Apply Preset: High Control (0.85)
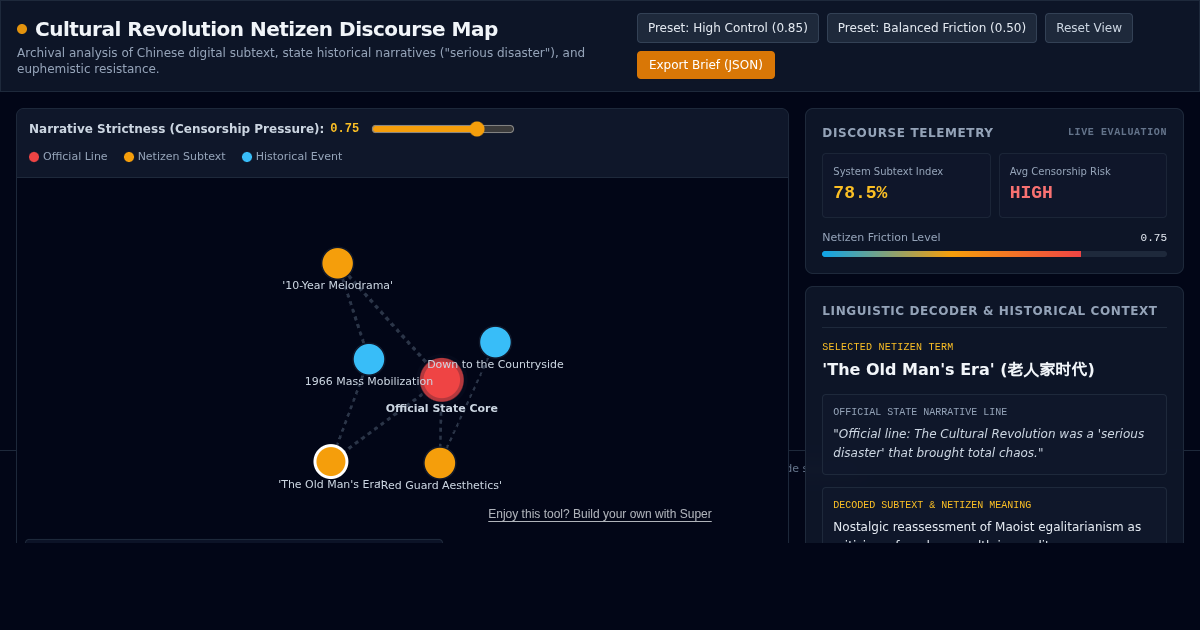This screenshot has width=1200, height=630. click(x=727, y=28)
